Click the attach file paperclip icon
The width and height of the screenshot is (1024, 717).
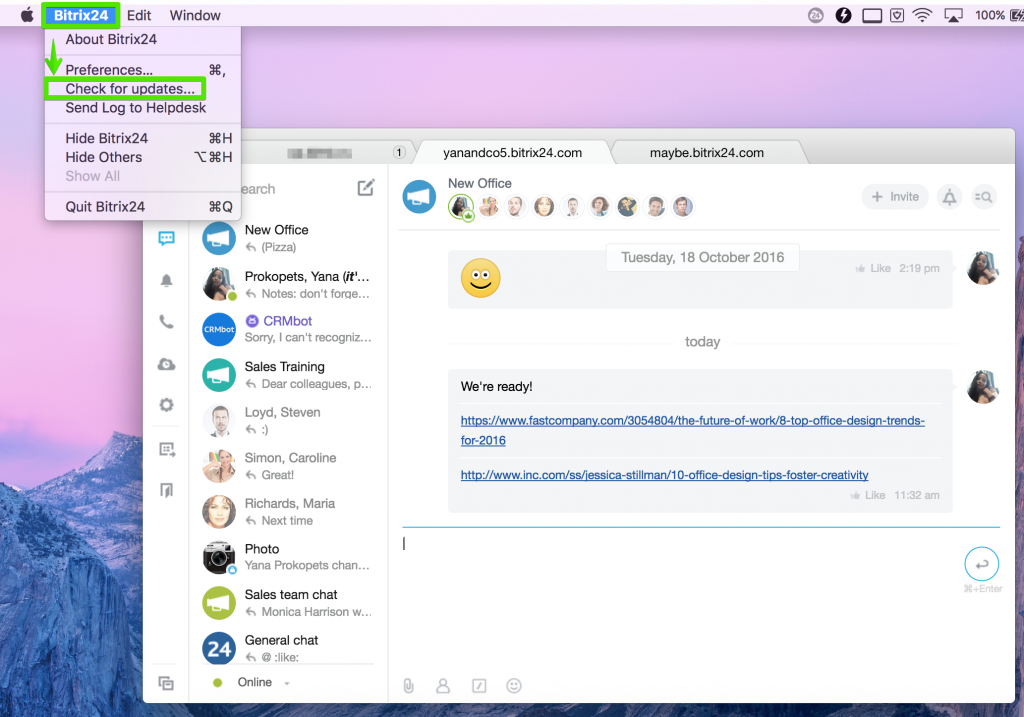pyautogui.click(x=408, y=686)
